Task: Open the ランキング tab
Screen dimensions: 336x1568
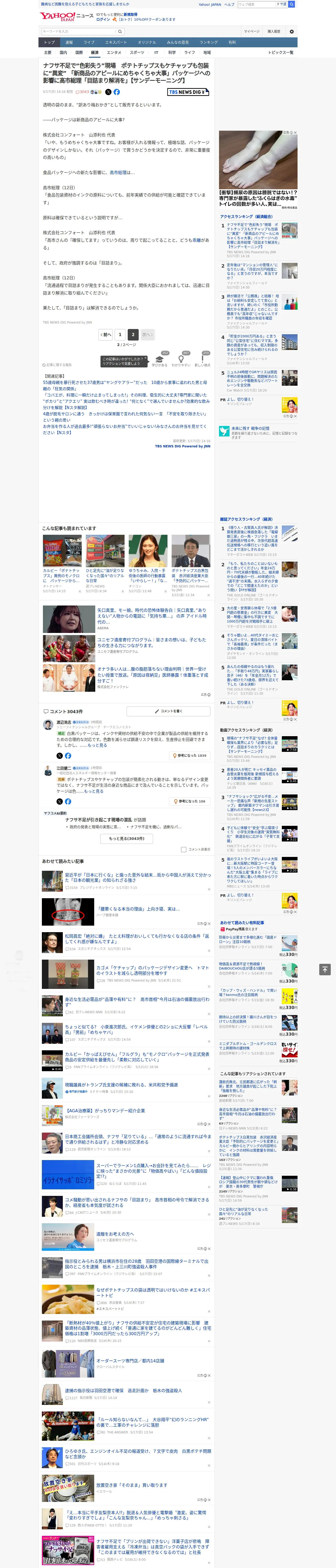Action: 209,42
